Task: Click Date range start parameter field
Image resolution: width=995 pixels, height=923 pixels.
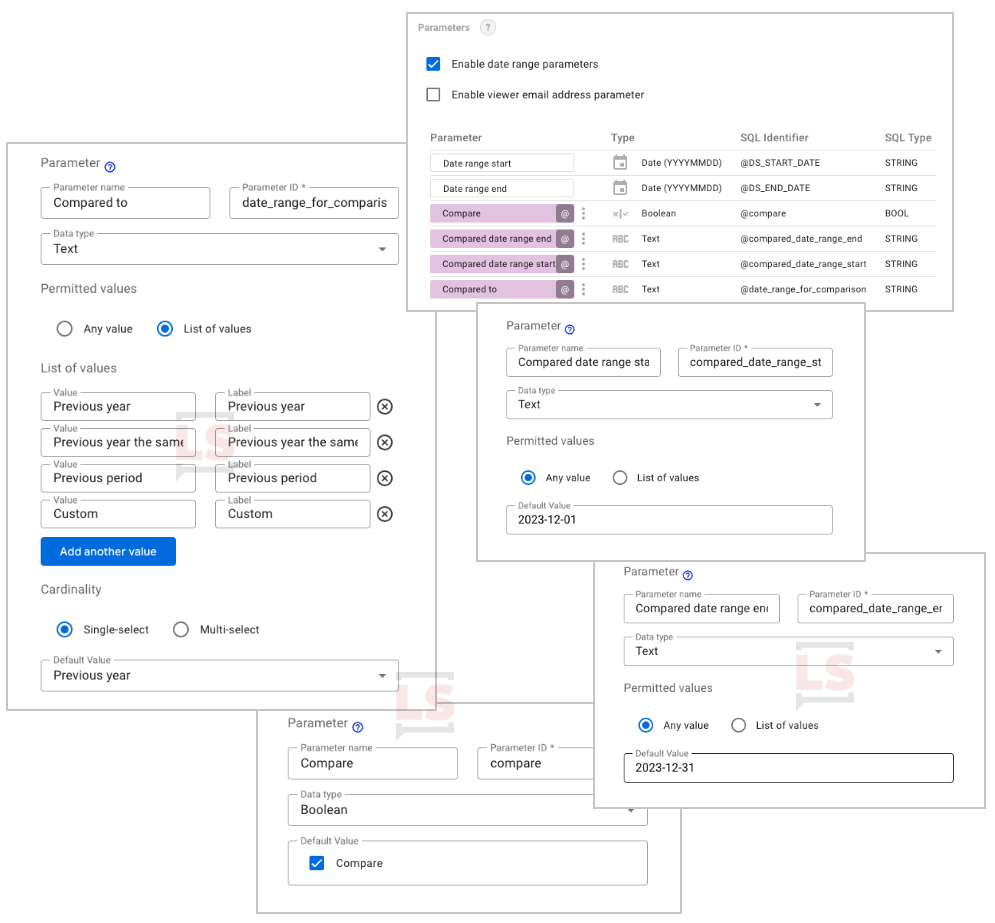Action: [501, 163]
